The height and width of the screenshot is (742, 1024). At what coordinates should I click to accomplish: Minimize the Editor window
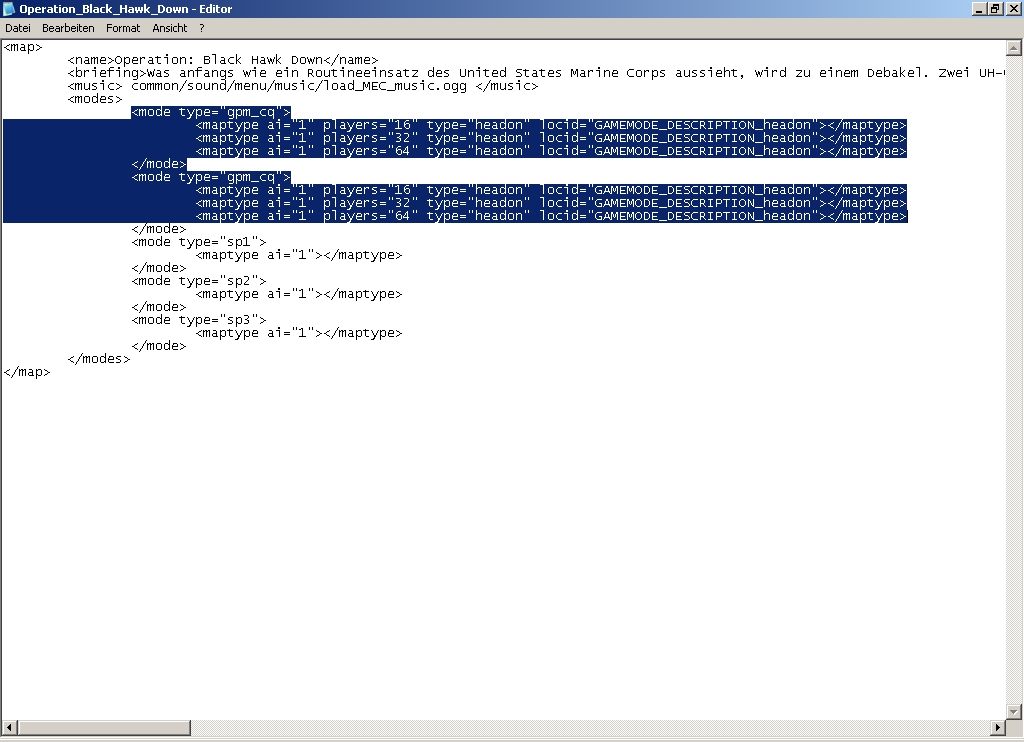(978, 9)
